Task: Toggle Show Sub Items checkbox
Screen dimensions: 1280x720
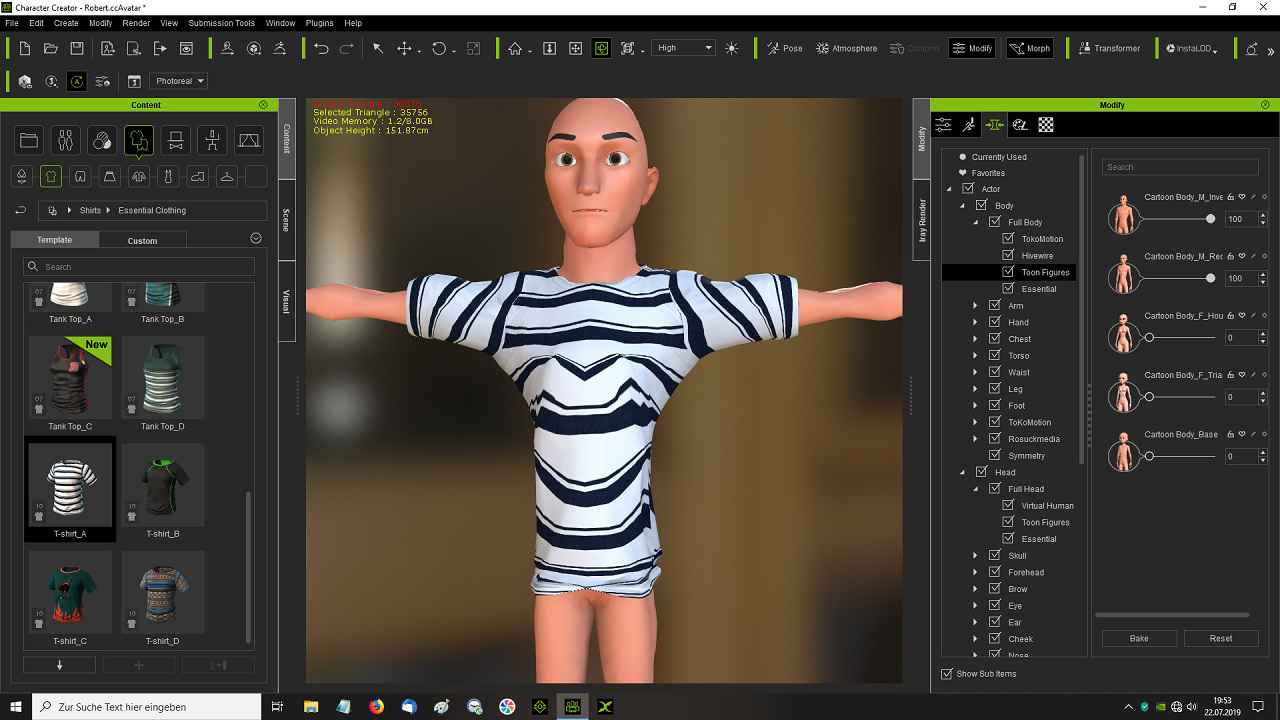Action: [x=947, y=674]
